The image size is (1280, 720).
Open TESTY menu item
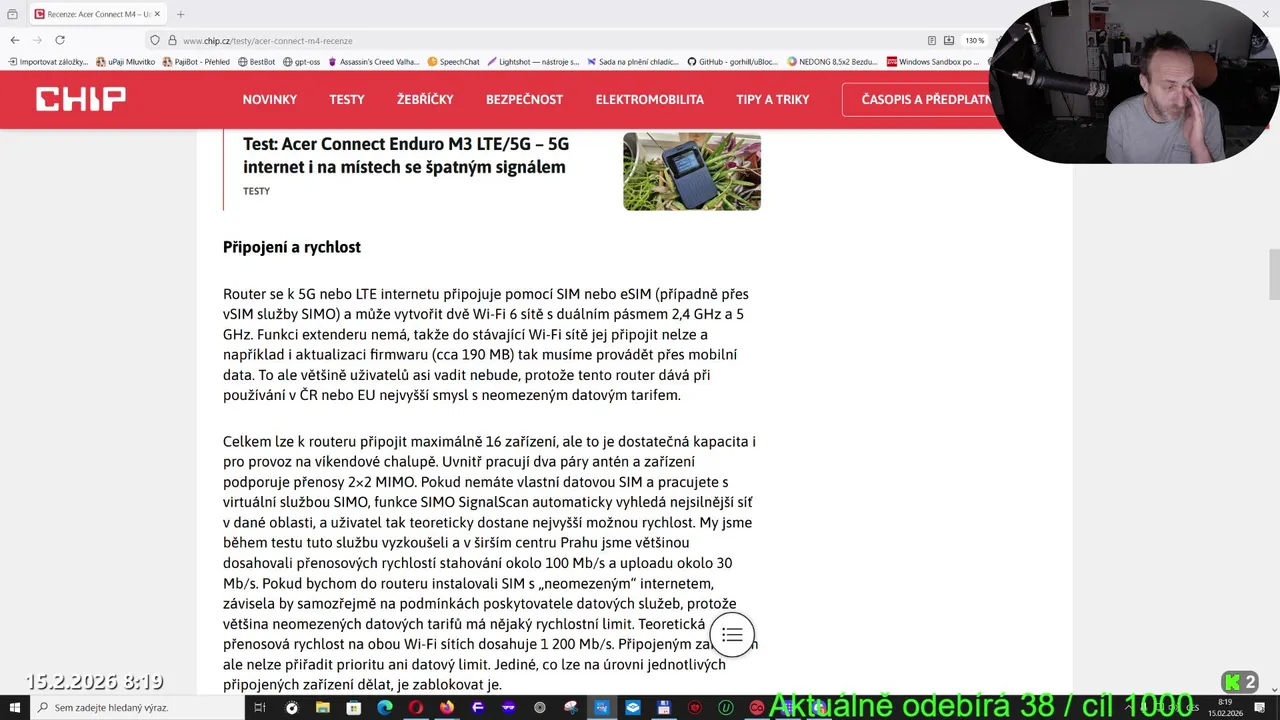pyautogui.click(x=347, y=99)
